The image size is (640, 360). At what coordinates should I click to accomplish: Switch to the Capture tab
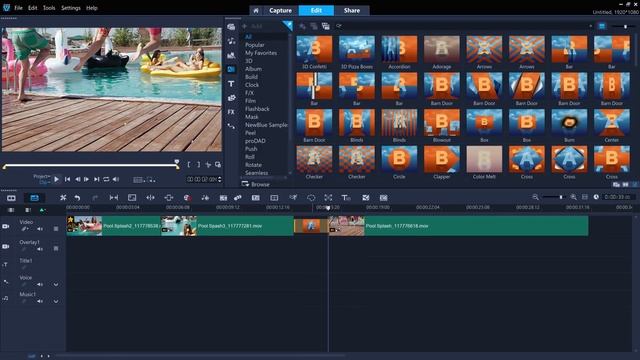(x=280, y=10)
